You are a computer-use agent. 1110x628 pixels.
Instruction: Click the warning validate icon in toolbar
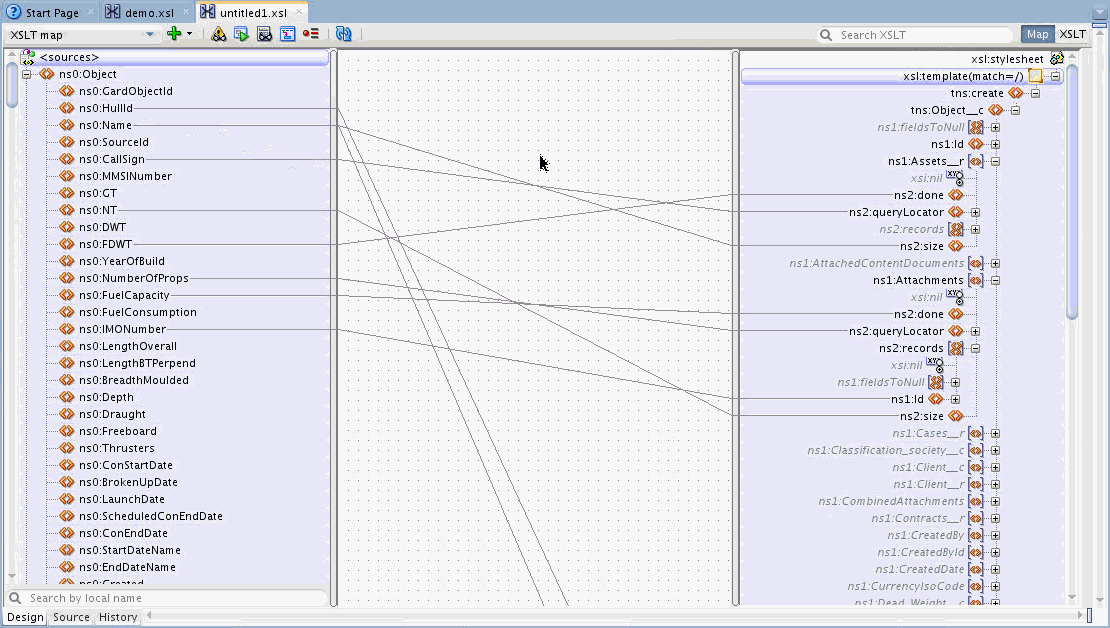[218, 34]
